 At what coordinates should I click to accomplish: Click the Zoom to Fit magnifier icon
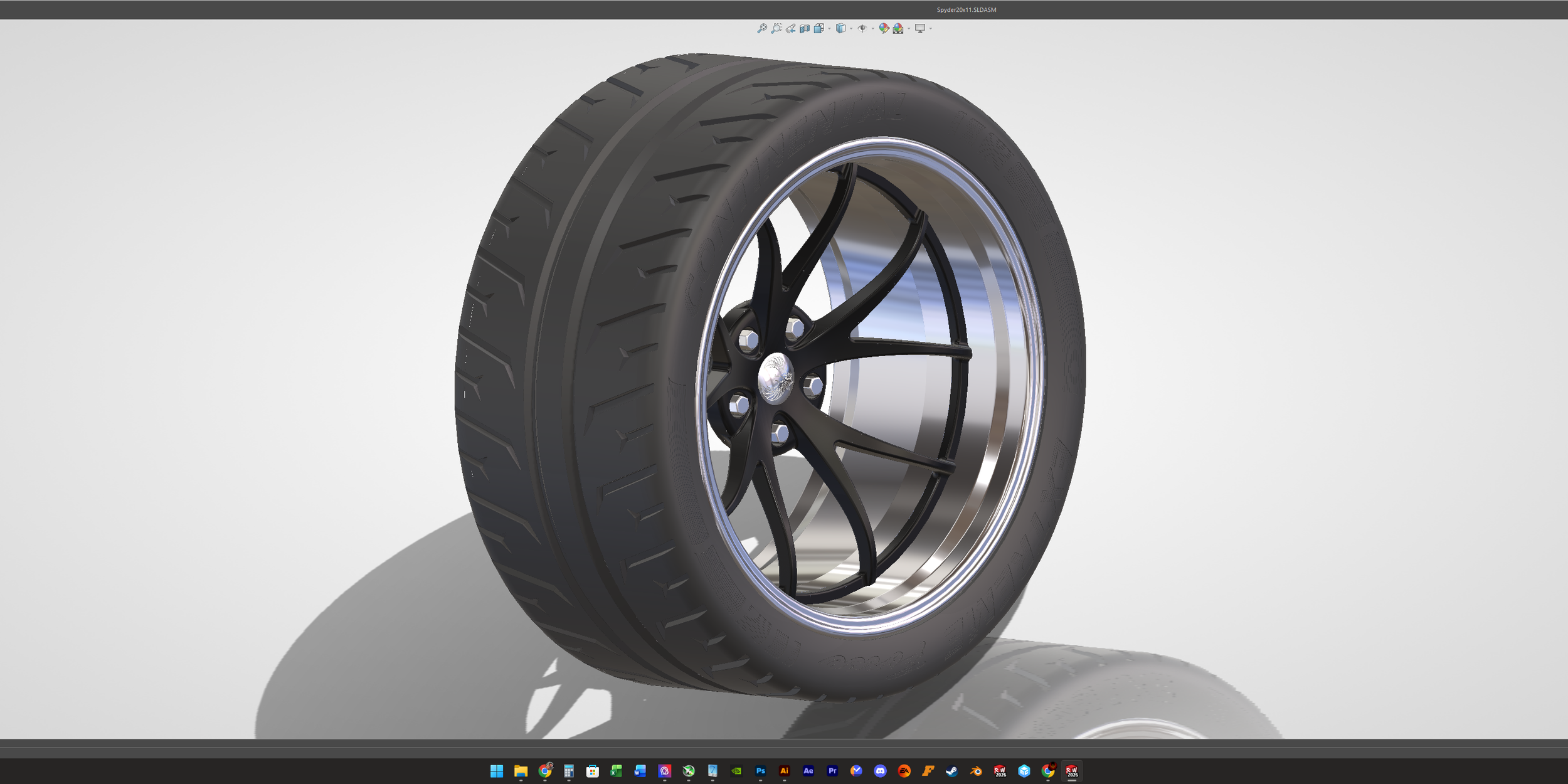pyautogui.click(x=762, y=28)
